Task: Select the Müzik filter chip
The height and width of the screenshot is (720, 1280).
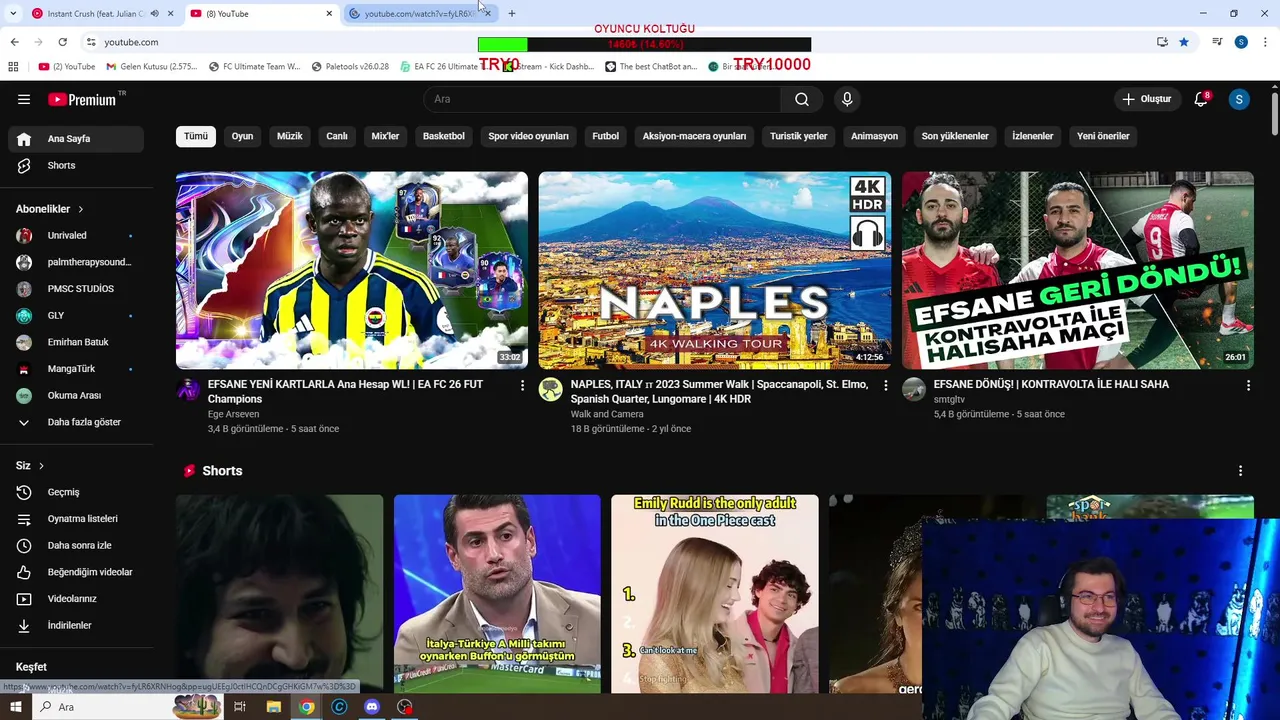Action: (x=290, y=136)
